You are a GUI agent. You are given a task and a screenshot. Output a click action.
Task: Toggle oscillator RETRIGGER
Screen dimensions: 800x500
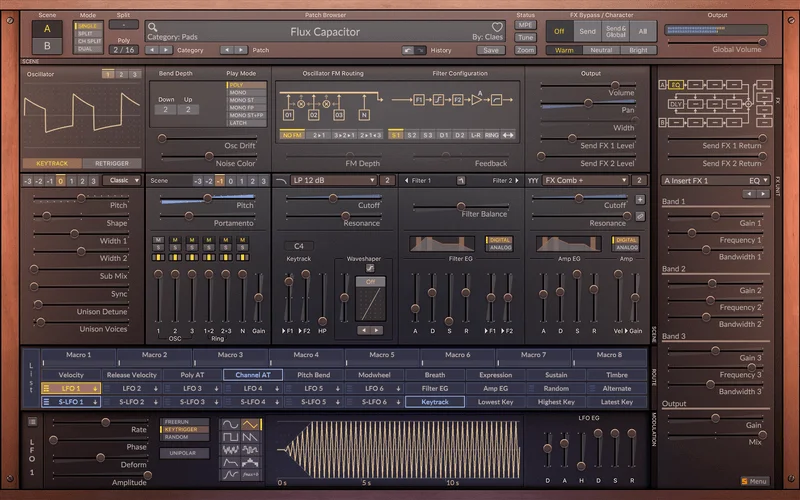112,163
